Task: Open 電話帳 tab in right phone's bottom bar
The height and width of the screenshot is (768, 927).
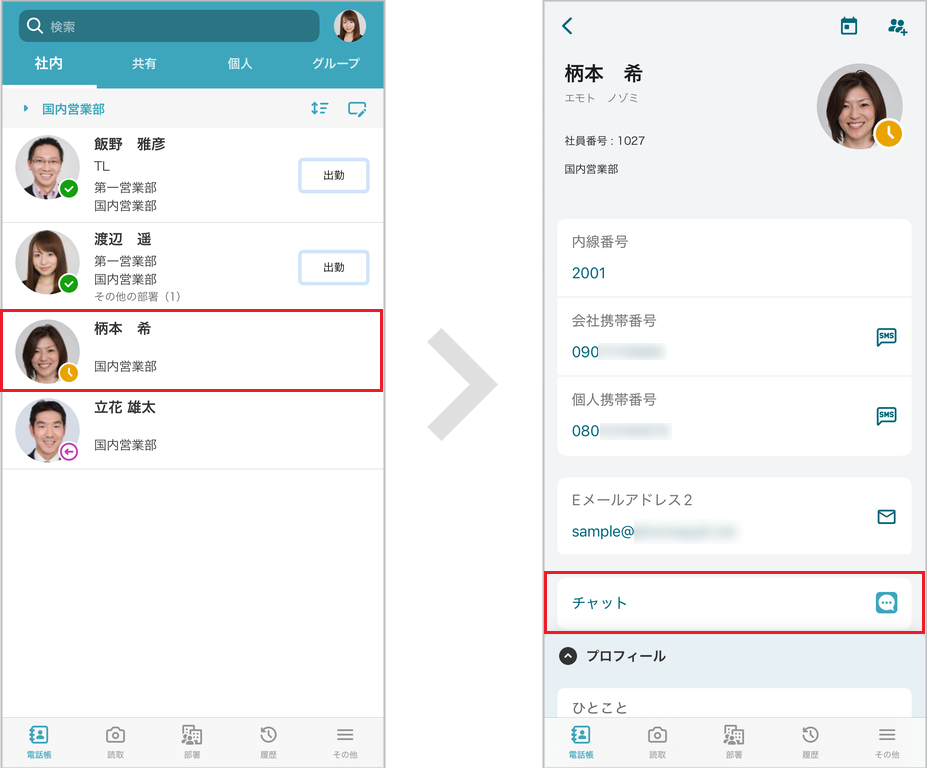Action: click(x=581, y=743)
